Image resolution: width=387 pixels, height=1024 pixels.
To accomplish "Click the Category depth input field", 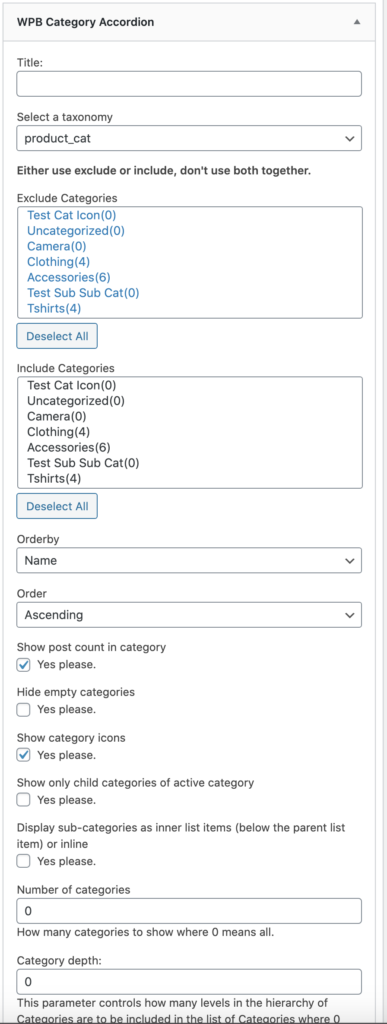I will click(189, 982).
